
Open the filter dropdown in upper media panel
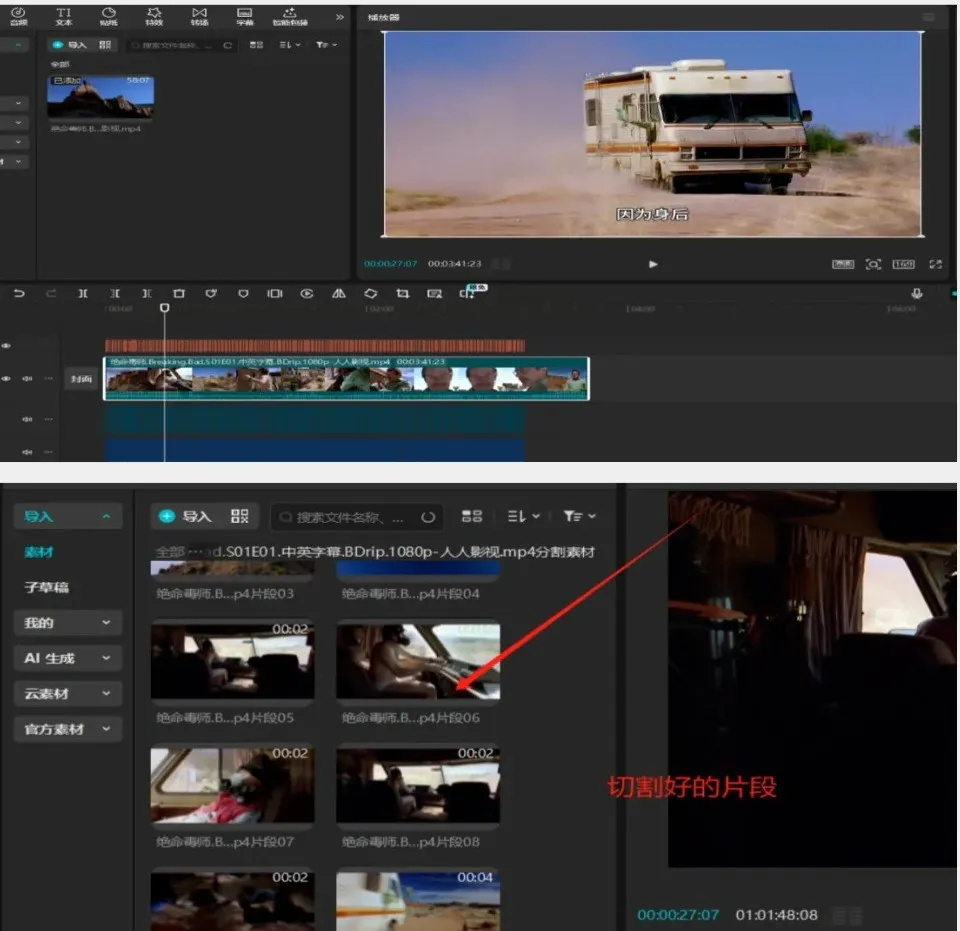[326, 45]
